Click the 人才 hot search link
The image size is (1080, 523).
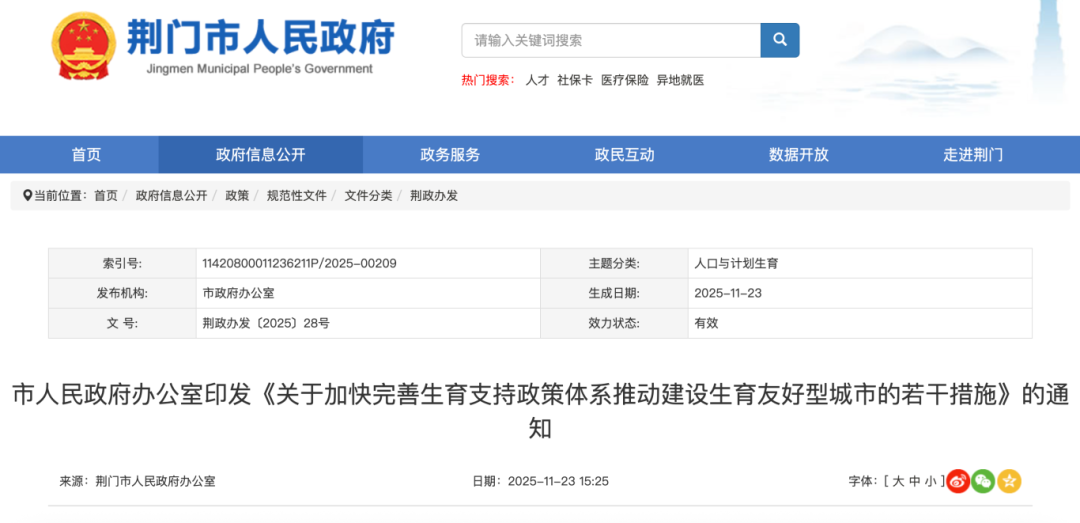coord(537,80)
